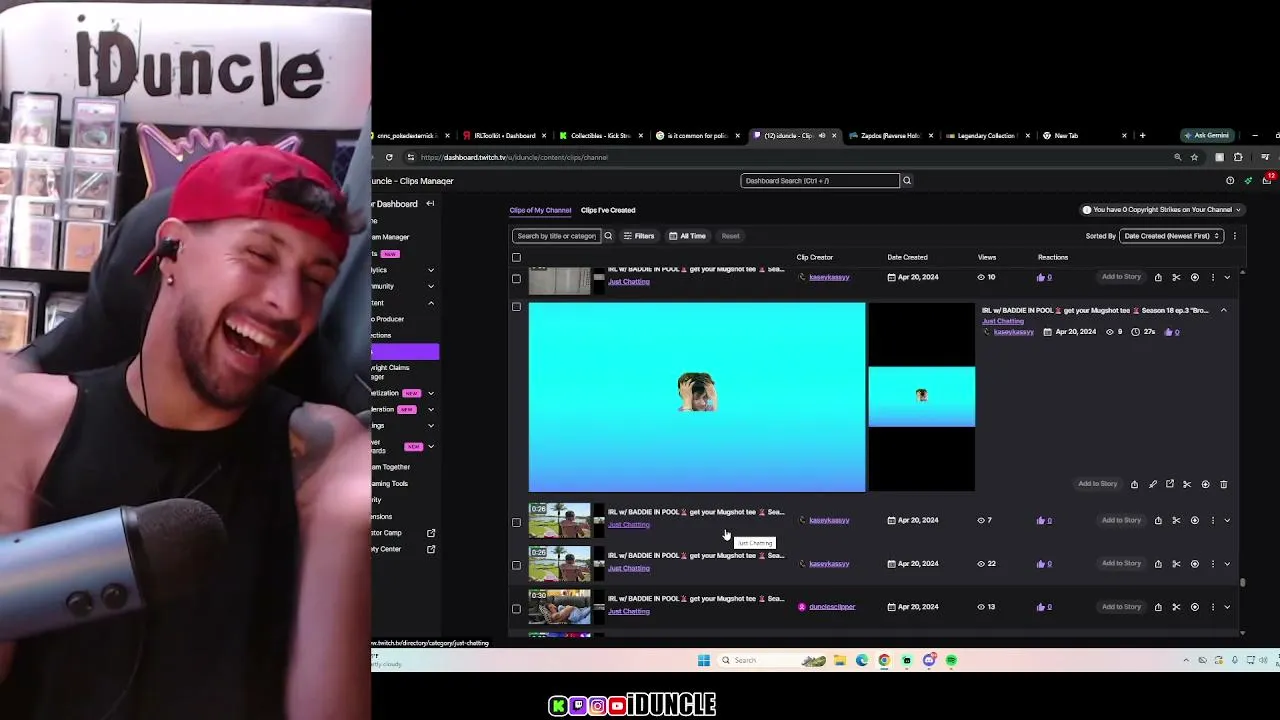Click the Ask Gemini button
Image resolution: width=1280 pixels, height=720 pixels.
(x=1206, y=135)
